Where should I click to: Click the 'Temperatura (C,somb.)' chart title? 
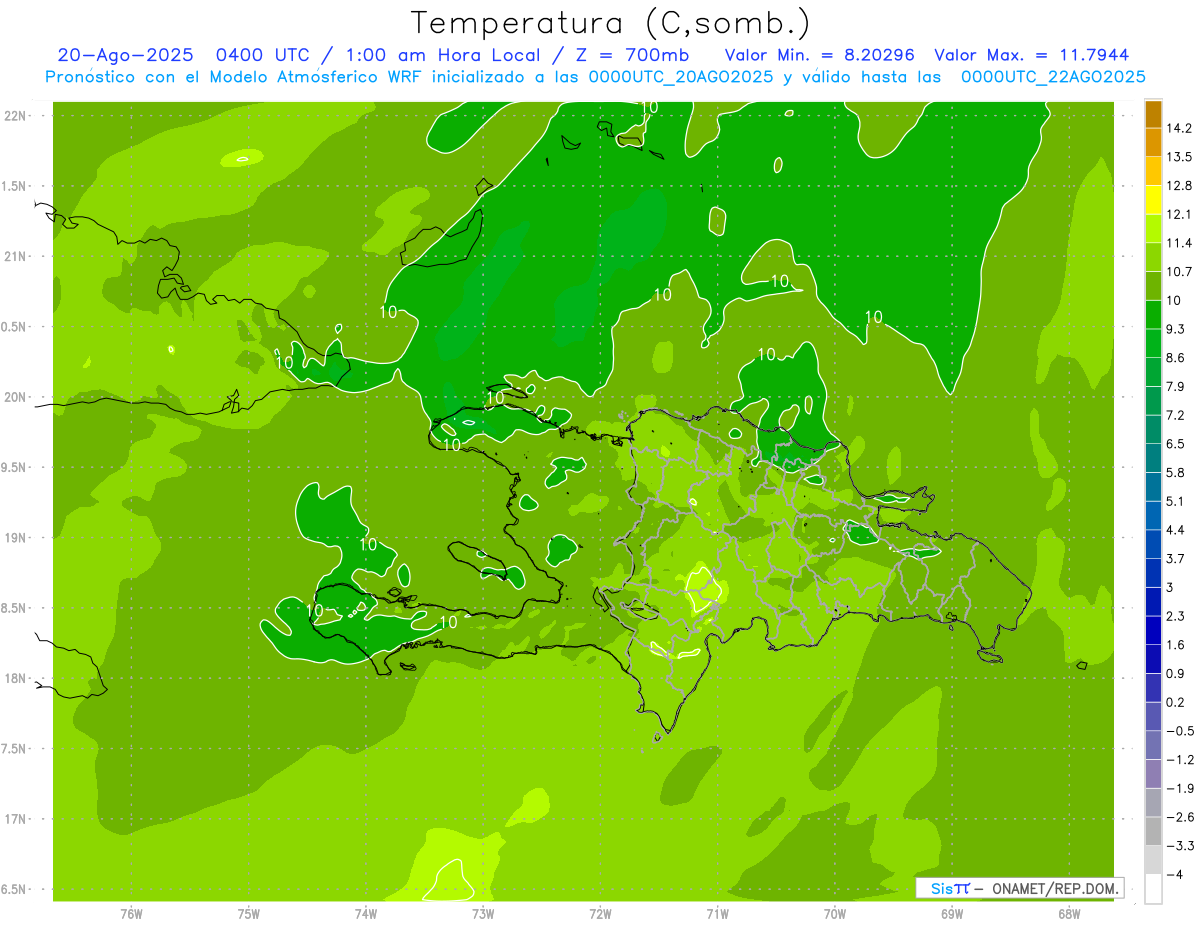610,22
